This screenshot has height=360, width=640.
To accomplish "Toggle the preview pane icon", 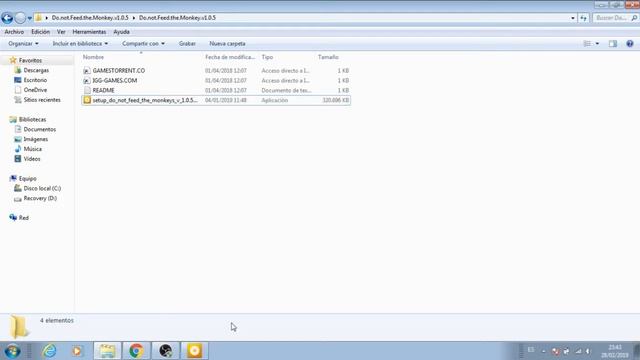I will (x=613, y=44).
